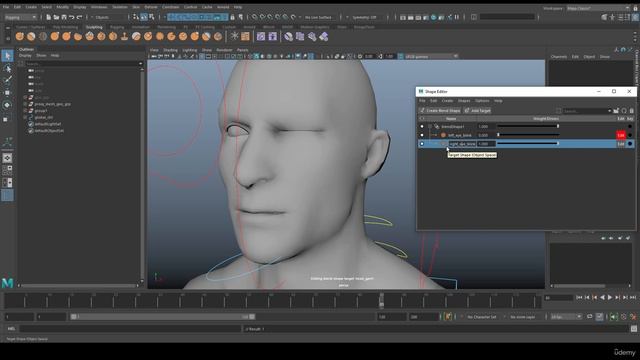Click the Create Blend Shape button

tap(440, 111)
